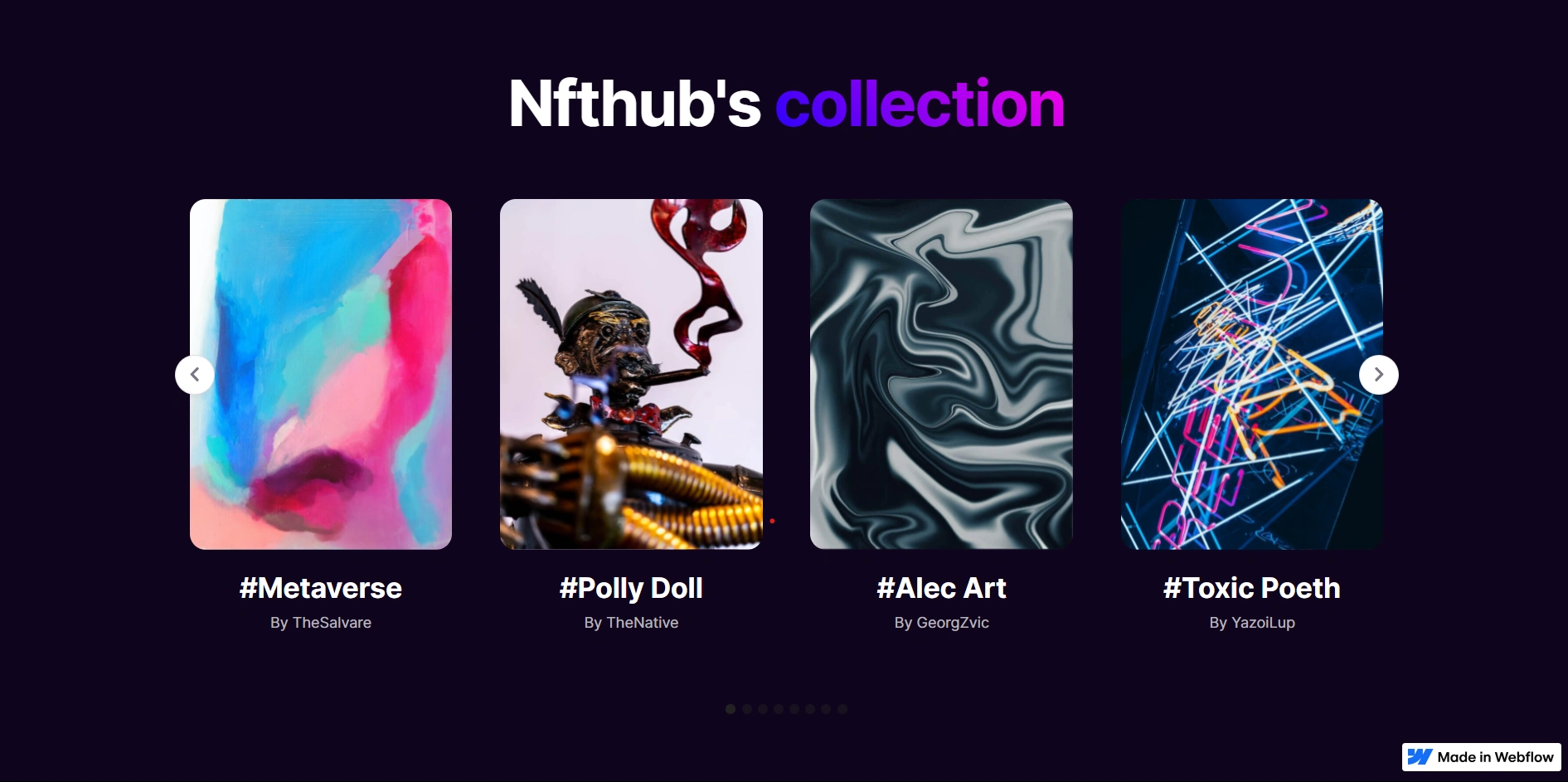Image resolution: width=1568 pixels, height=782 pixels.
Task: Open the #Polly Doll monkey sculpture image
Action: point(631,374)
